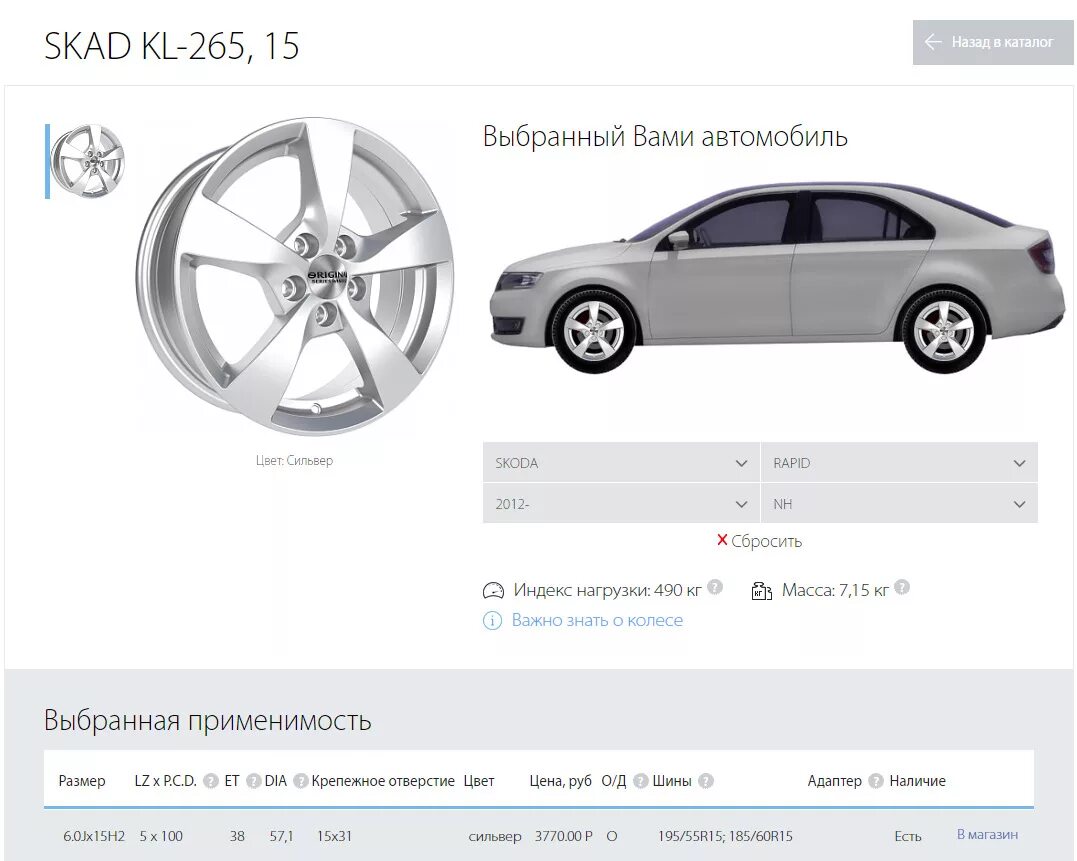Viewport: 1077px width, 861px height.
Task: Open the NH modification dropdown
Action: point(899,504)
